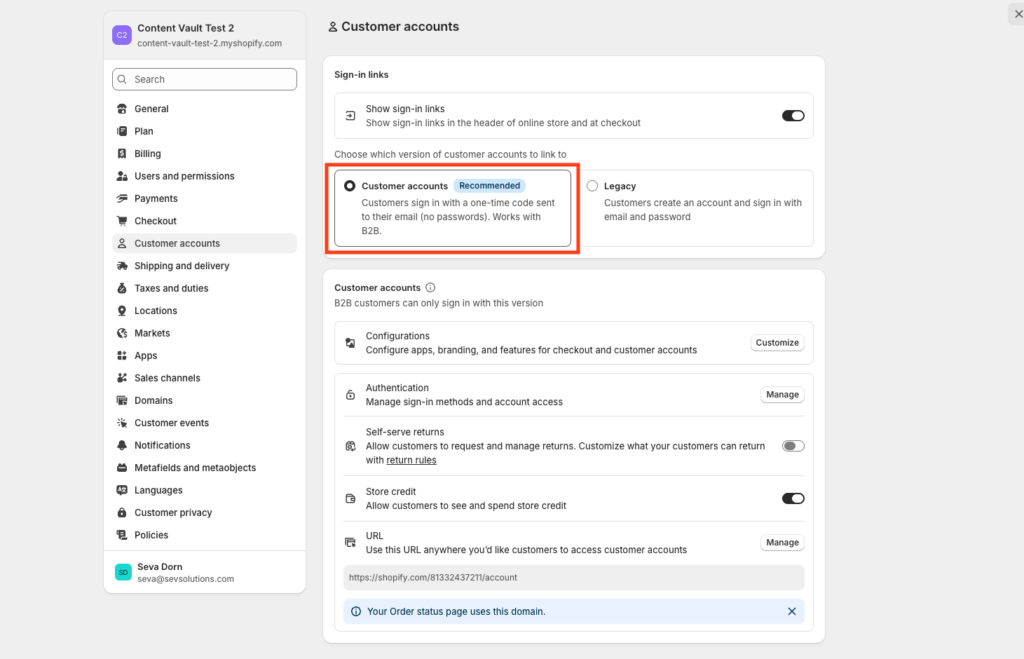Click the Customer privacy lock icon
Screen dimensions: 1024x659
click(x=122, y=513)
